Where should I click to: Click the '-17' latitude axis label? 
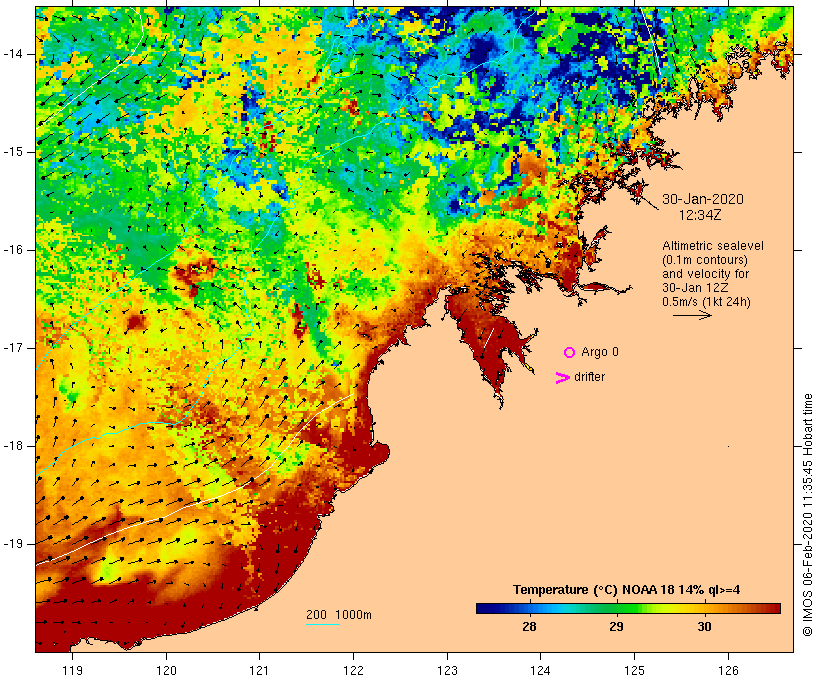[x=13, y=348]
